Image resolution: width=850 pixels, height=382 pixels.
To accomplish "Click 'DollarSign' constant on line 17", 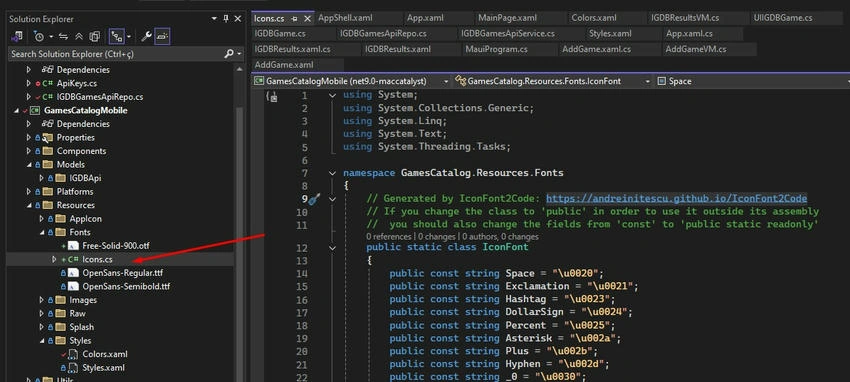I will point(534,312).
